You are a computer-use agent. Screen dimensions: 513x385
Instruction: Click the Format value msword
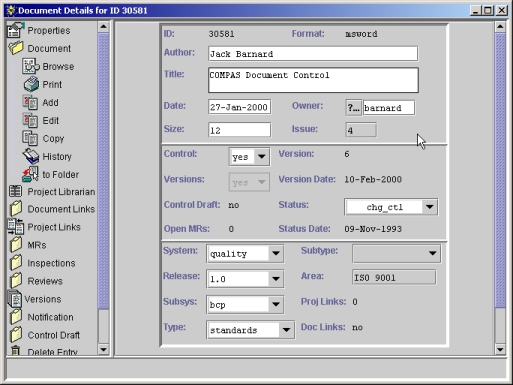point(361,34)
